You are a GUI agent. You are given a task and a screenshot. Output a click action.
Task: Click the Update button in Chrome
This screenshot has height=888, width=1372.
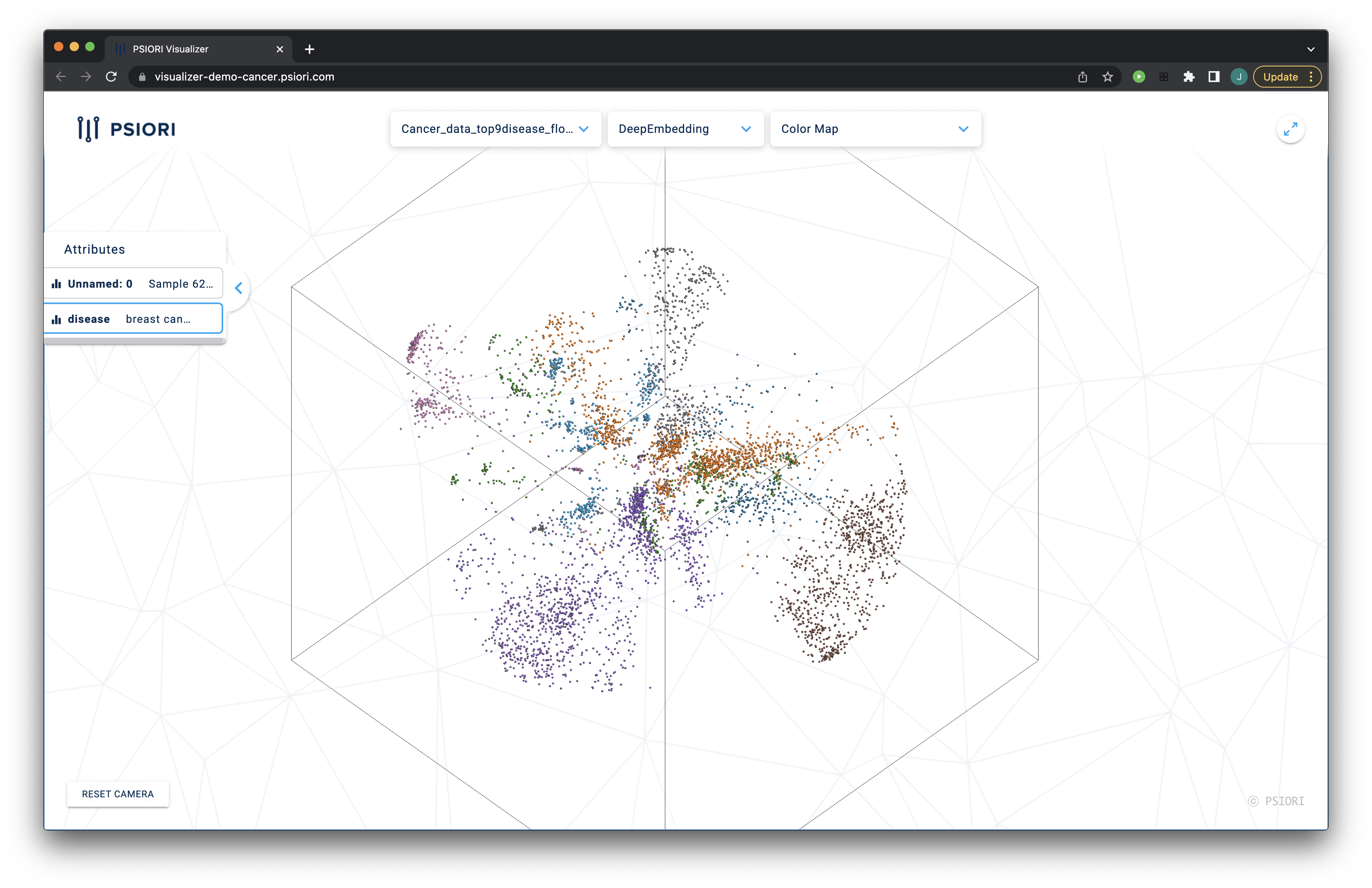click(1281, 77)
